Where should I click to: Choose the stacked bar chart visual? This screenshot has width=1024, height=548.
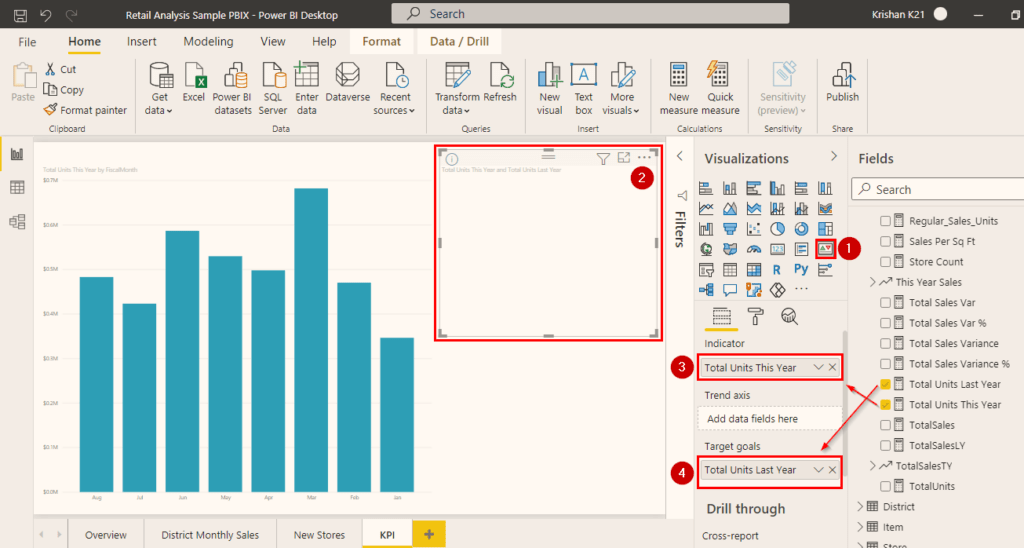pyautogui.click(x=706, y=189)
